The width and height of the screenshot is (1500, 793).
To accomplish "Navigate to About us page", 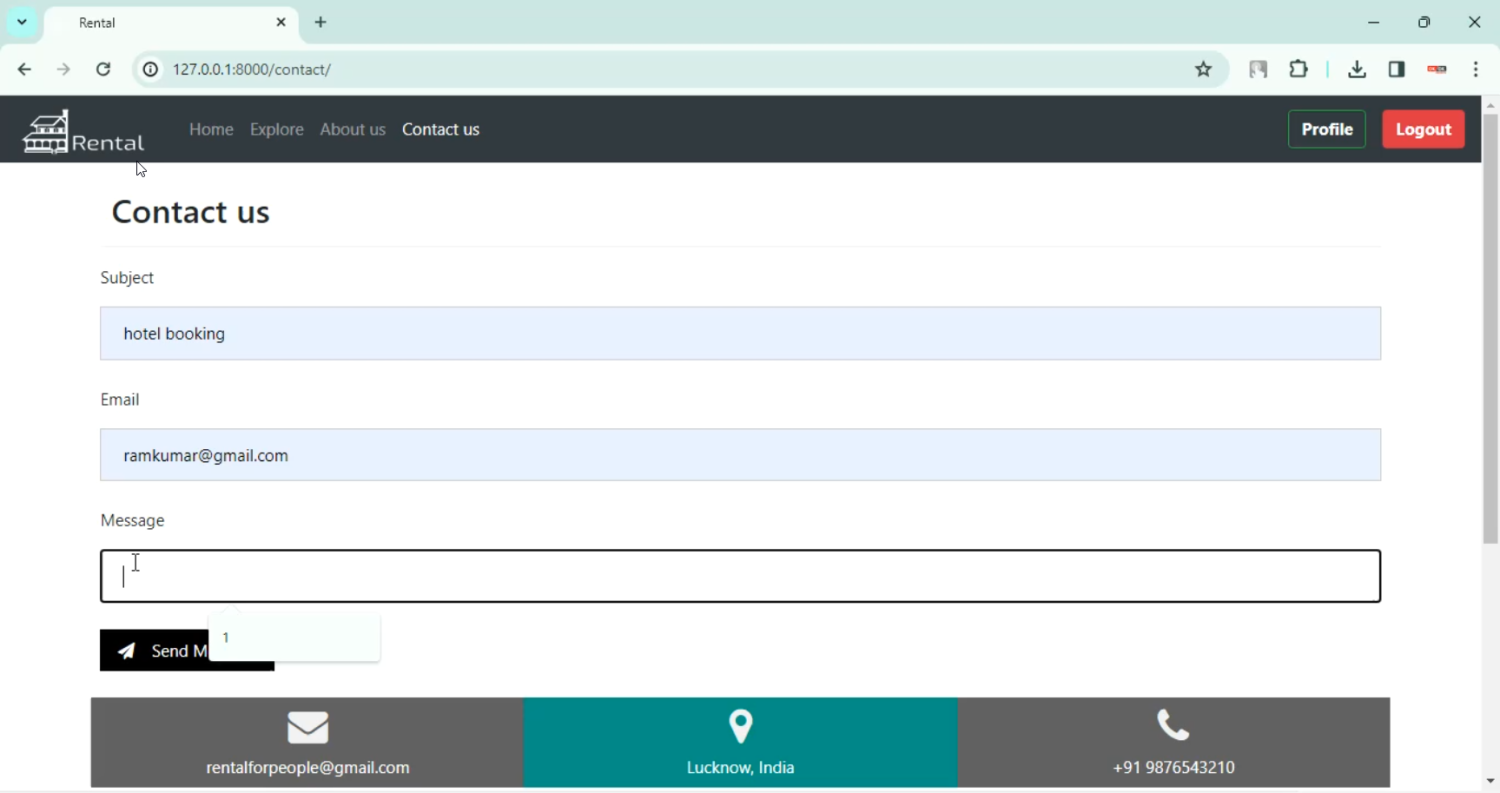I will coord(352,129).
